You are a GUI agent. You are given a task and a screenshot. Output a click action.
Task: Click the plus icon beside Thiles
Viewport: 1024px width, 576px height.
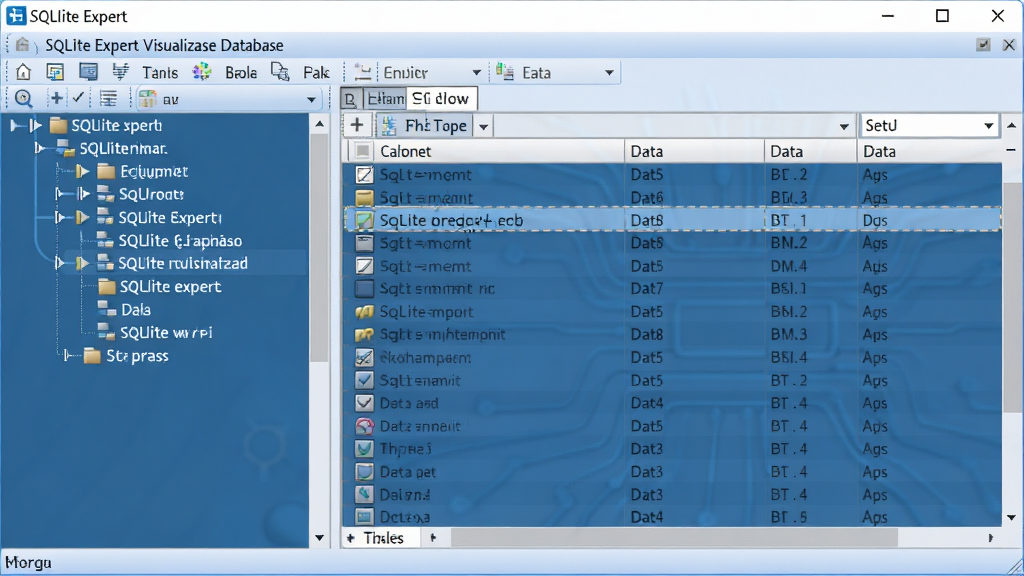[351, 538]
